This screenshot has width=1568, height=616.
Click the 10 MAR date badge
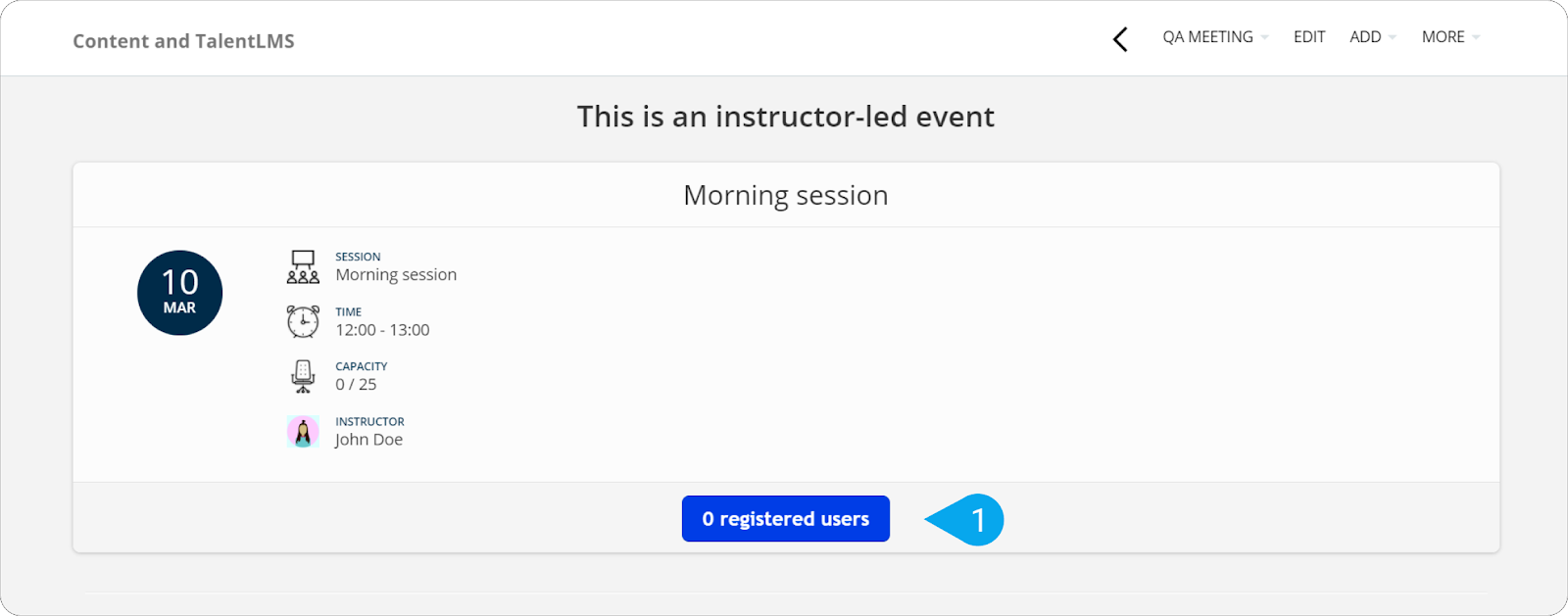point(180,293)
